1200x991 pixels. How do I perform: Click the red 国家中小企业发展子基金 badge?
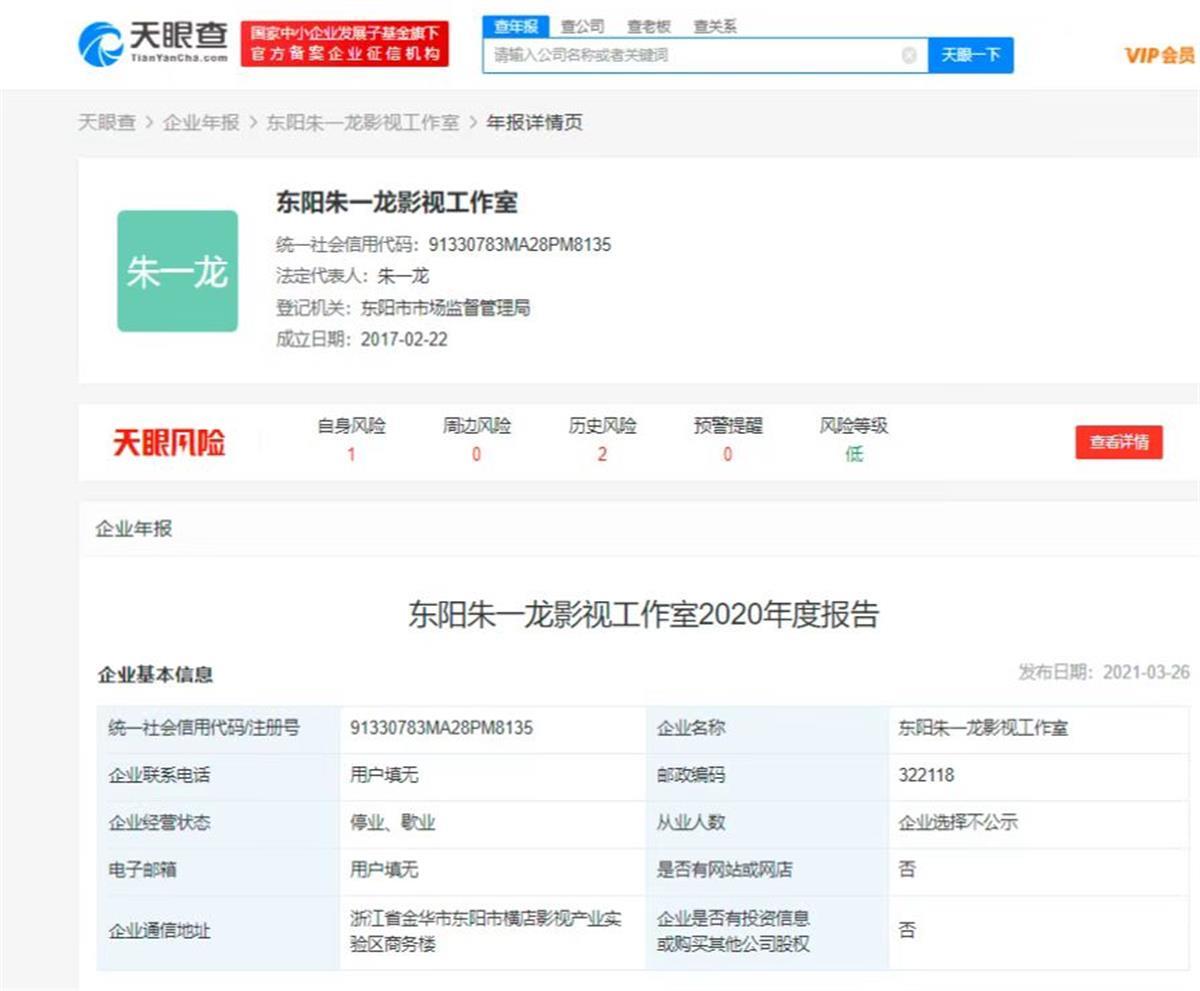point(345,42)
